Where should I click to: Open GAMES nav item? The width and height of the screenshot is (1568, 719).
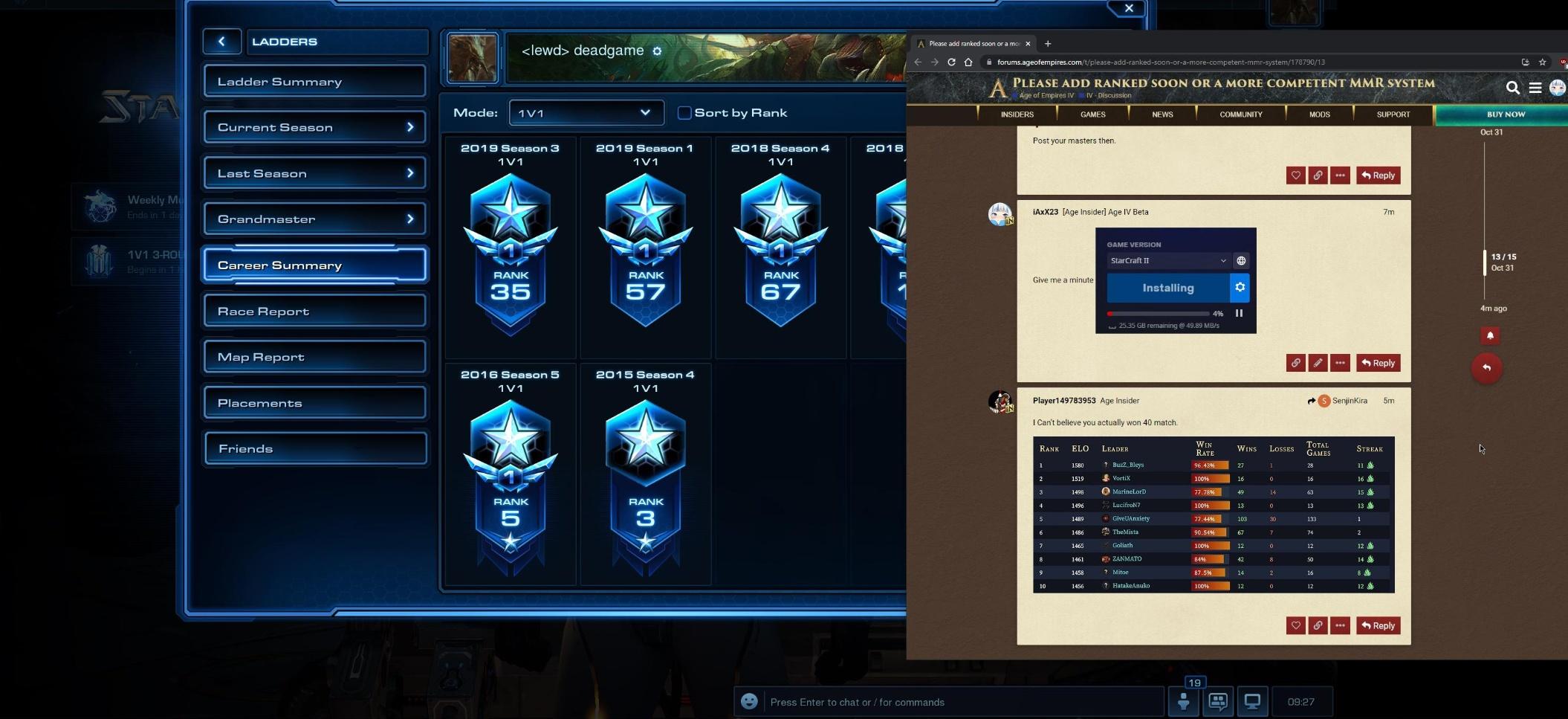1092,115
